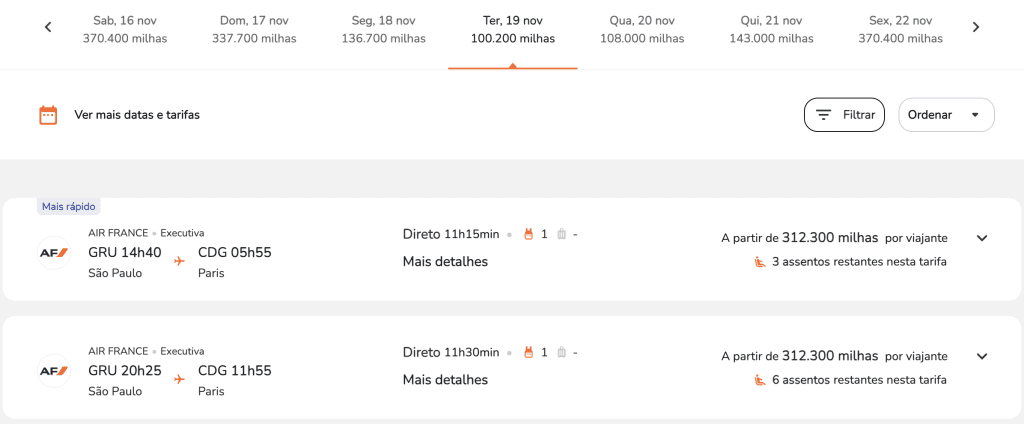Click the previous dates left arrow
This screenshot has height=424, width=1024.
coord(48,28)
